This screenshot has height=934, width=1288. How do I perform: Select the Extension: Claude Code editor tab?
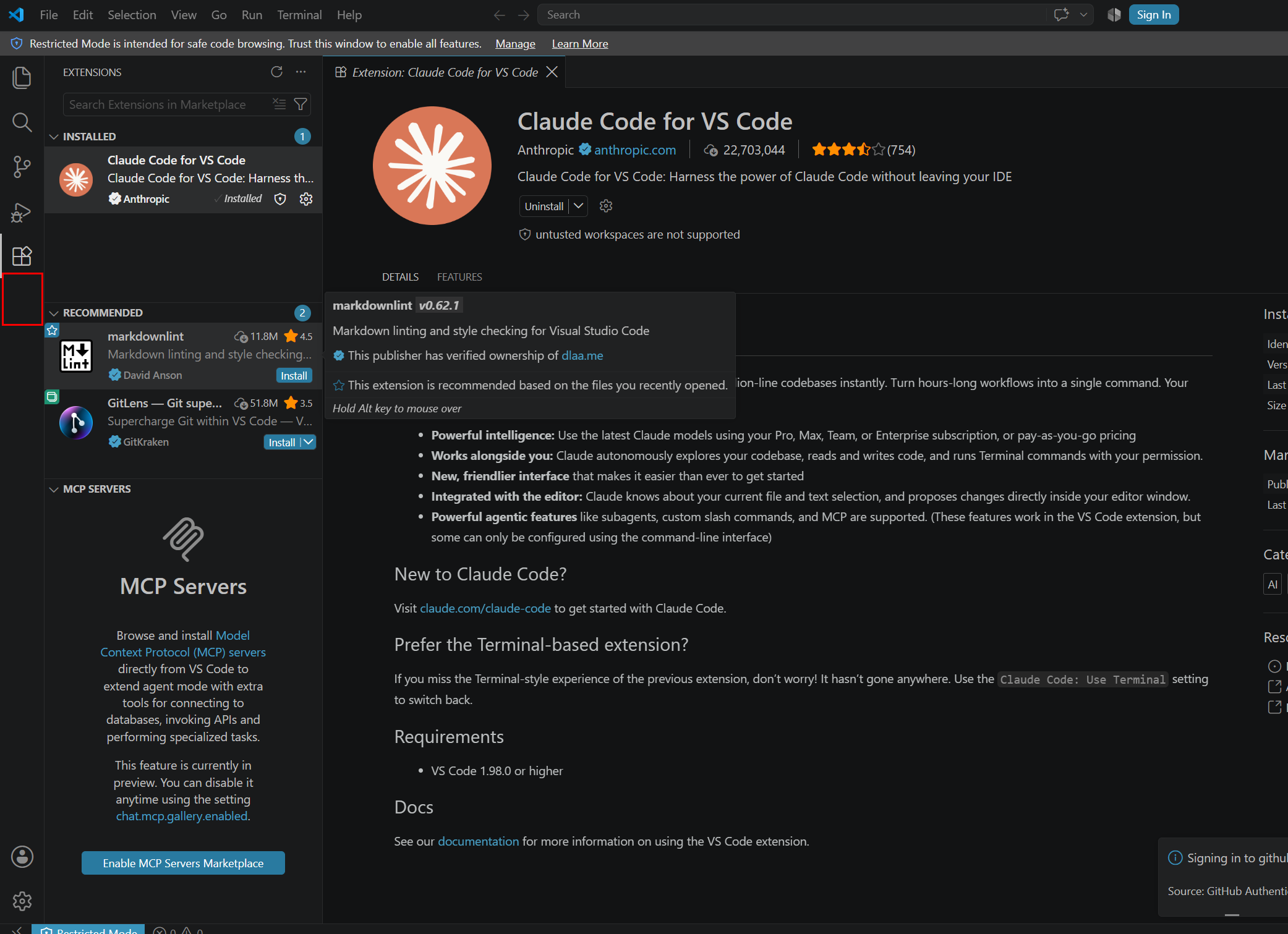coord(444,72)
